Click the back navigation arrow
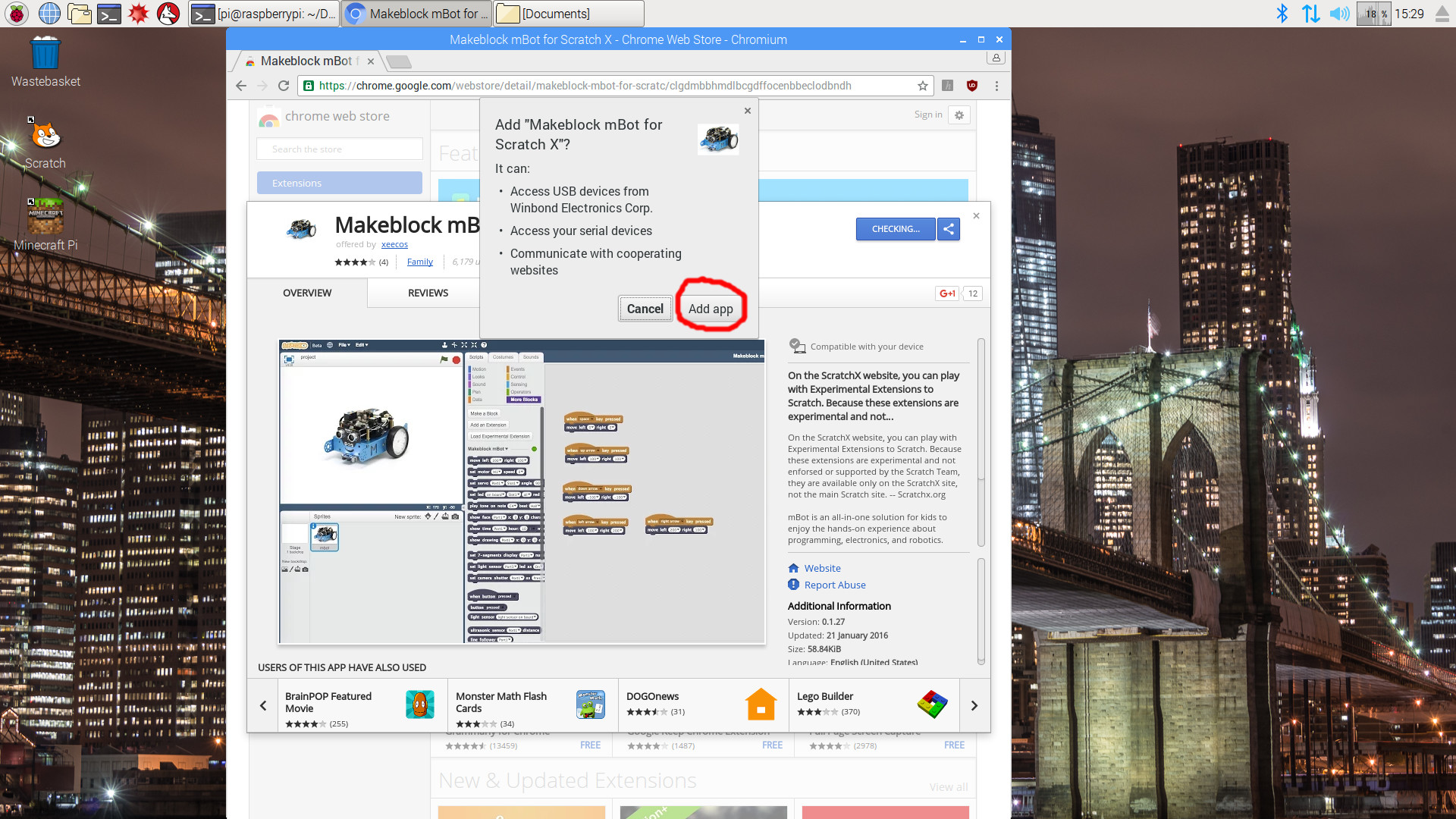The width and height of the screenshot is (1456, 819). tap(241, 85)
